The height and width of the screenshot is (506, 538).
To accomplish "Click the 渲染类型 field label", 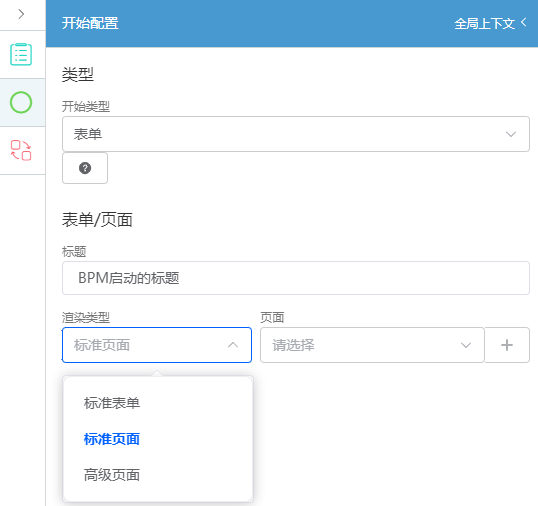I will point(86,317).
